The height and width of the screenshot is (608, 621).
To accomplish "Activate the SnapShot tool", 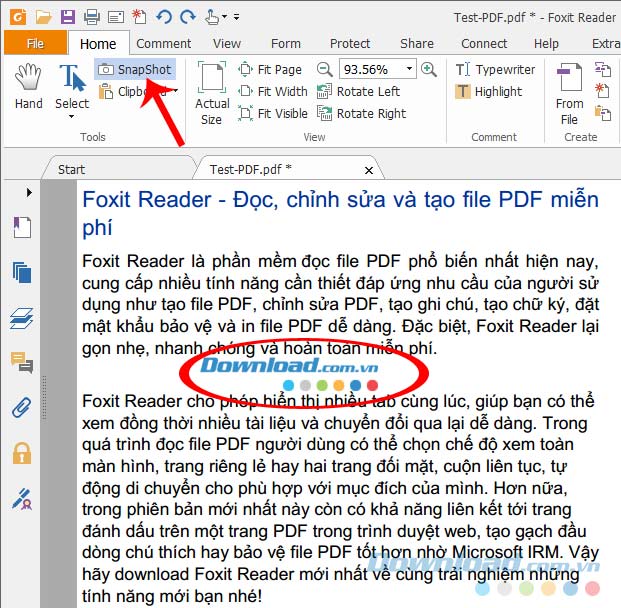I will tap(135, 69).
